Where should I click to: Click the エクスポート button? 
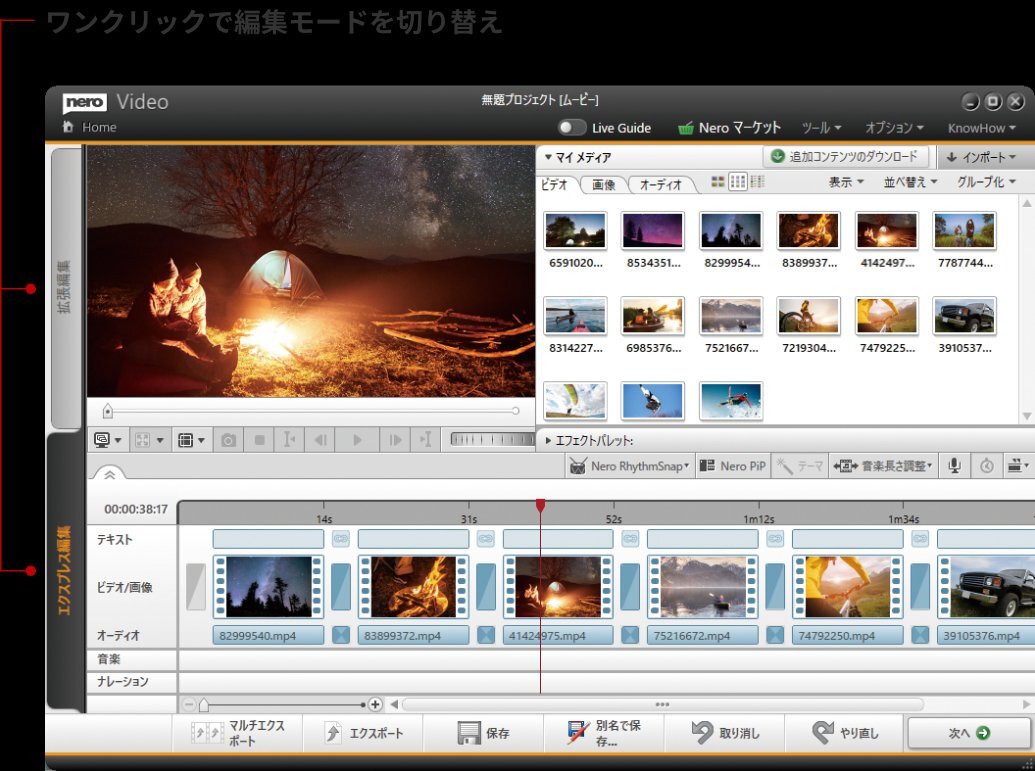(x=364, y=733)
